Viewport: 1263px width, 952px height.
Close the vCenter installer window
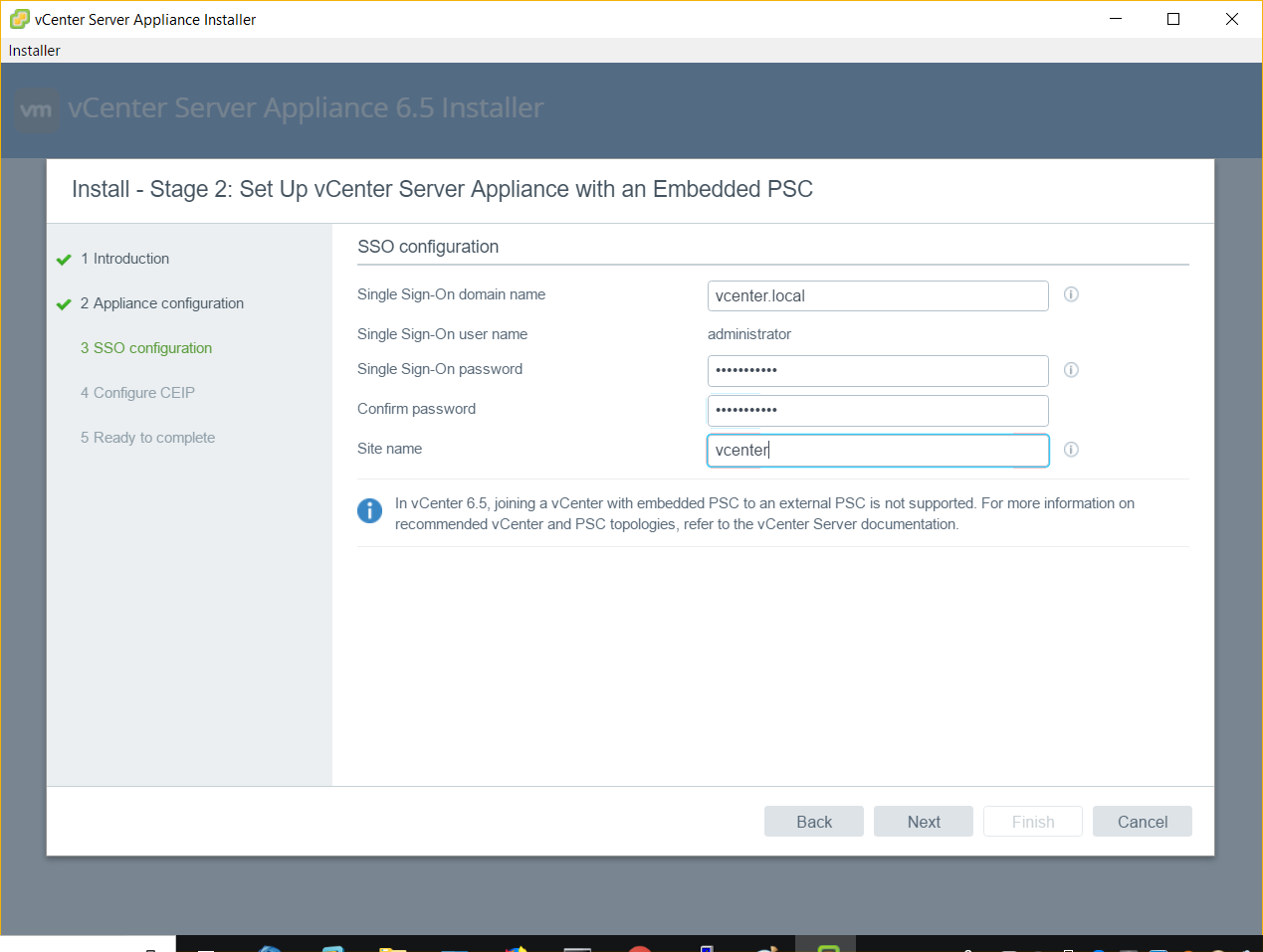click(x=1232, y=19)
